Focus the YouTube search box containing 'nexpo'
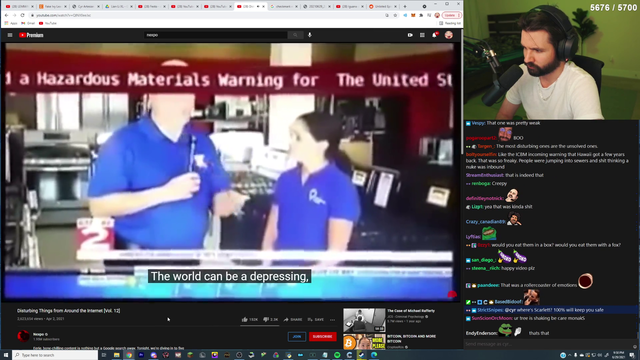Screen dimensions: 640x360 tap(216, 35)
